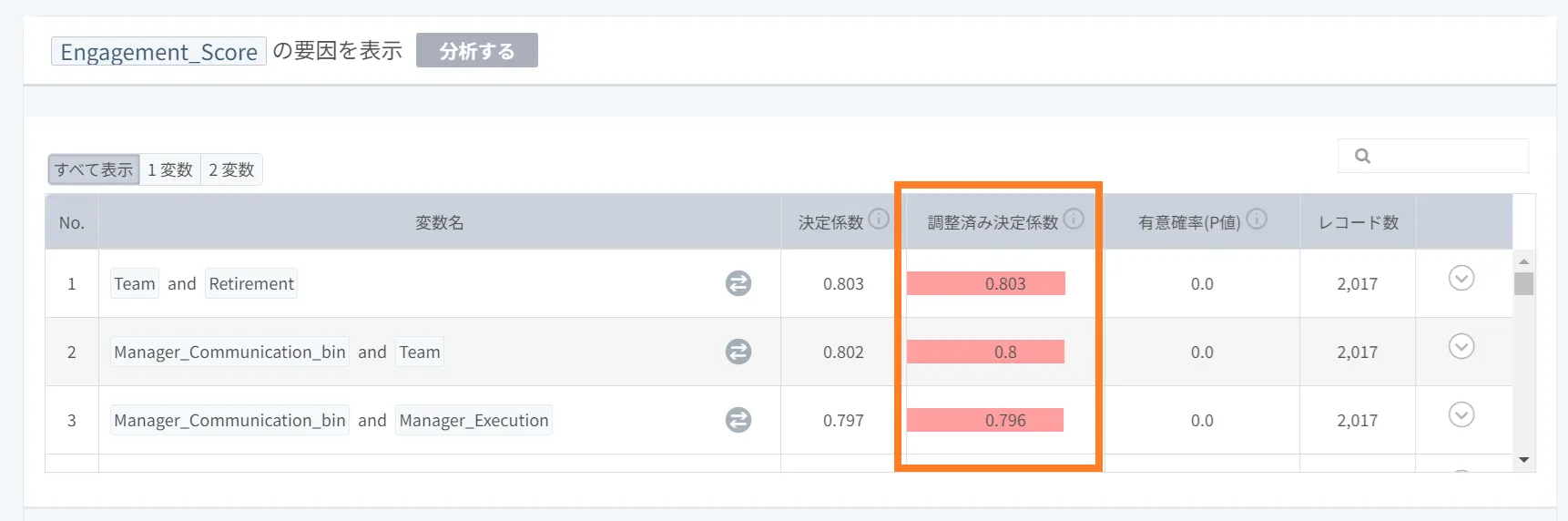Click the Engagement_Score target variable field

point(158,52)
